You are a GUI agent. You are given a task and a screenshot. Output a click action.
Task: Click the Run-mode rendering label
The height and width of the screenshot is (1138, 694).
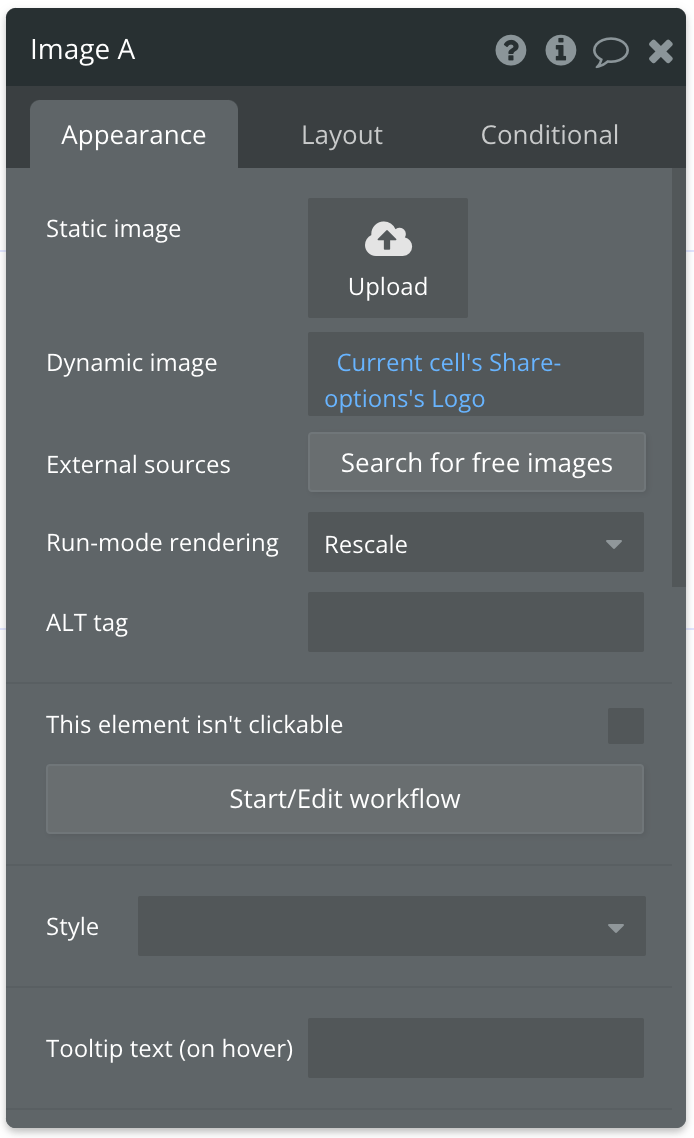(x=162, y=543)
